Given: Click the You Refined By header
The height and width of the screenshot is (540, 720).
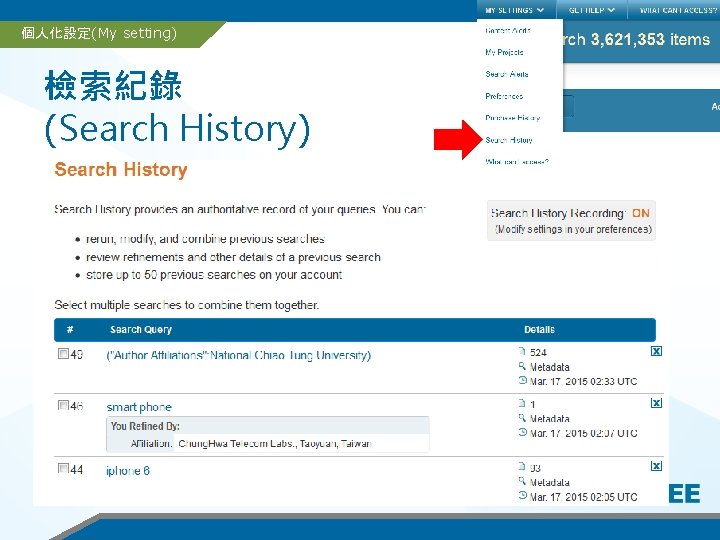Looking at the screenshot, I should tap(145, 426).
